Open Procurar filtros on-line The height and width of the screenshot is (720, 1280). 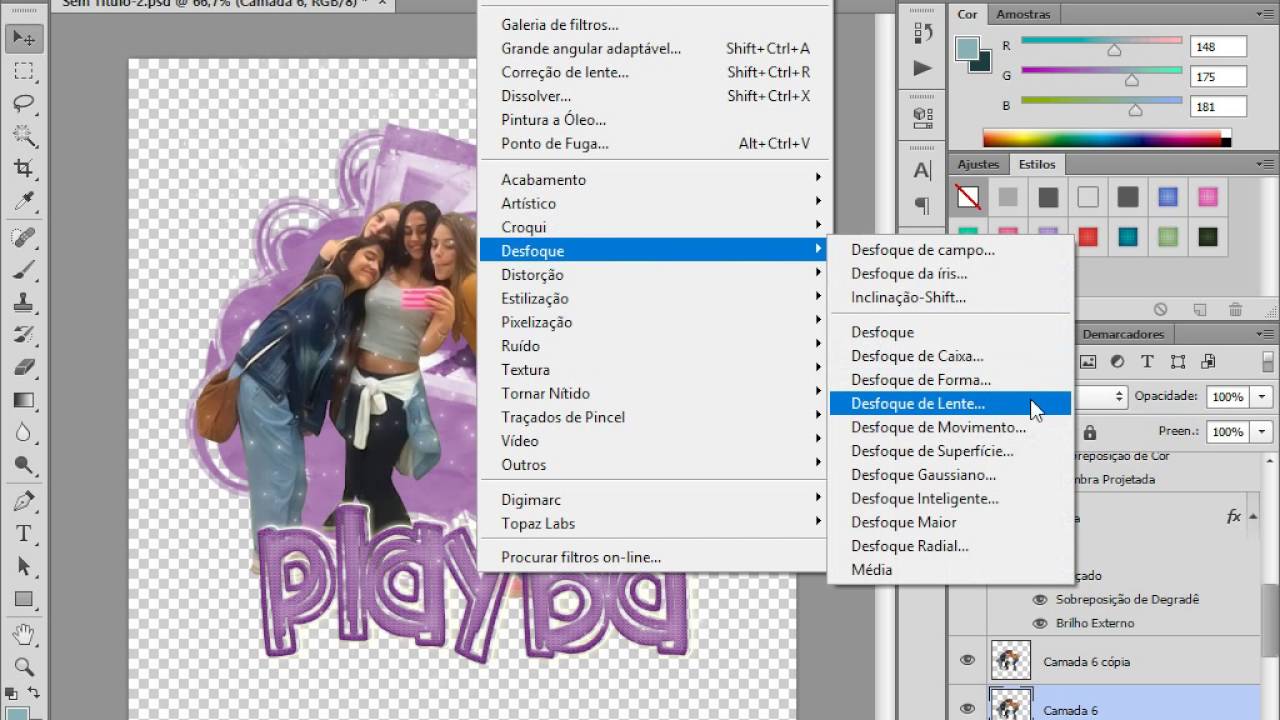(655, 558)
